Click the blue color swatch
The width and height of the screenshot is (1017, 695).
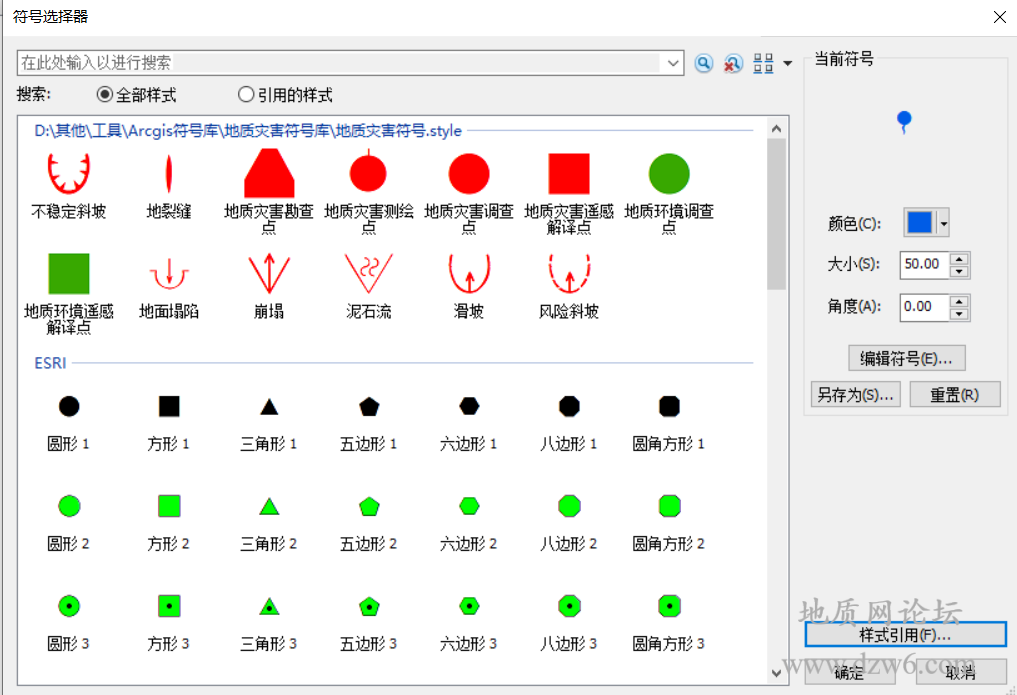(x=919, y=223)
